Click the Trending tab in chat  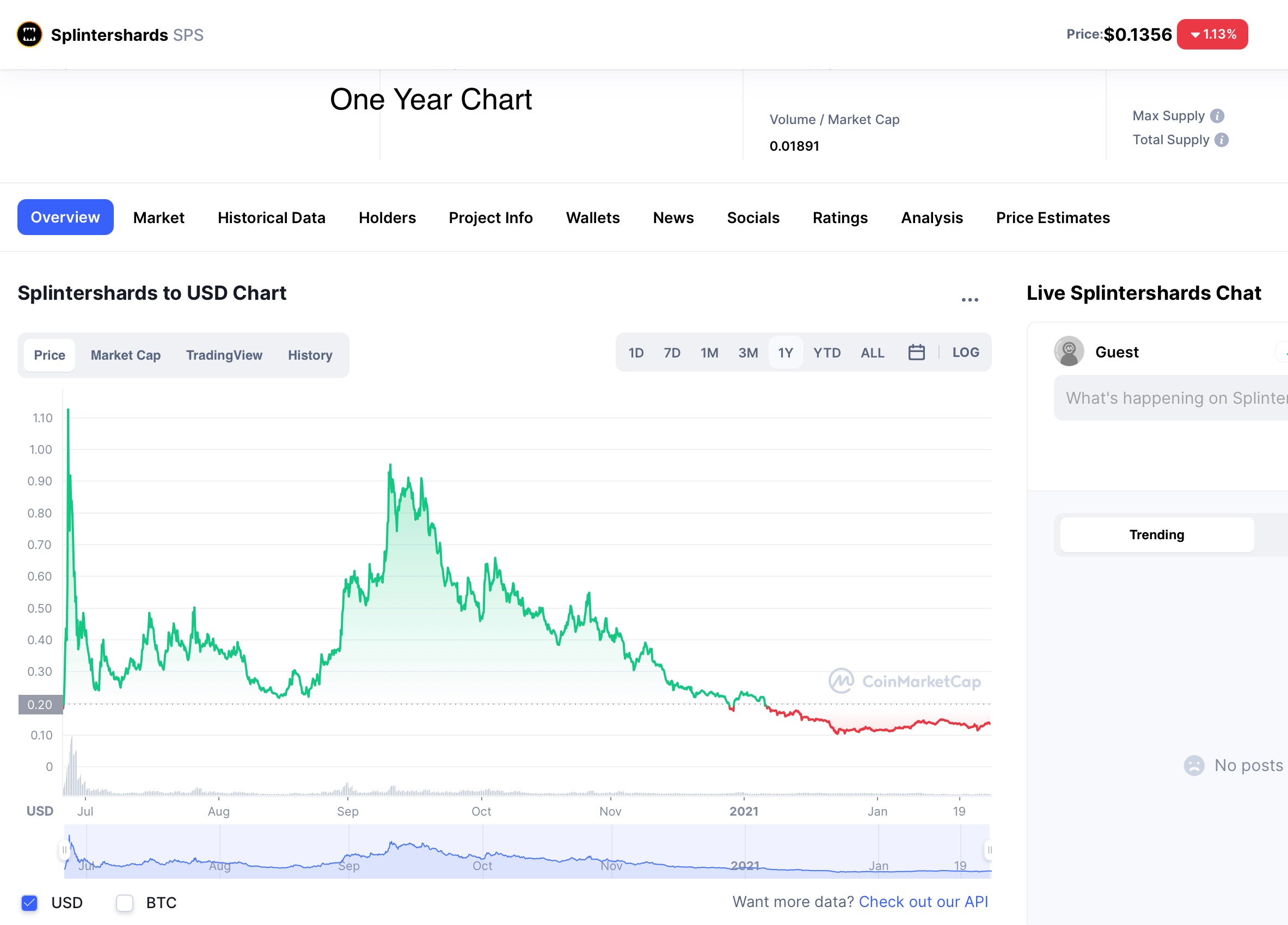point(1157,534)
